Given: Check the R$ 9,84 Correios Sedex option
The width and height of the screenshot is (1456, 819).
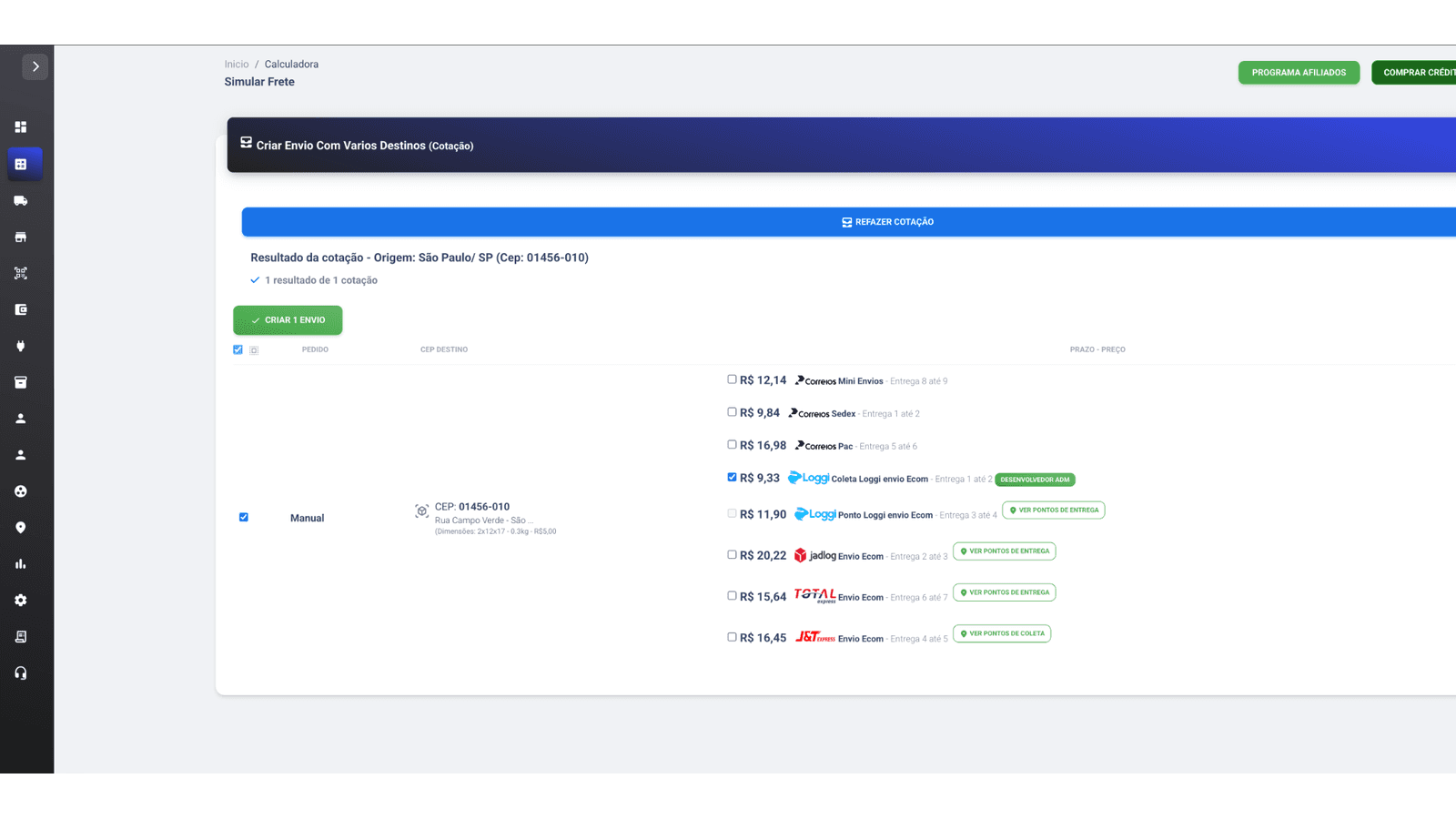Looking at the screenshot, I should coord(732,412).
